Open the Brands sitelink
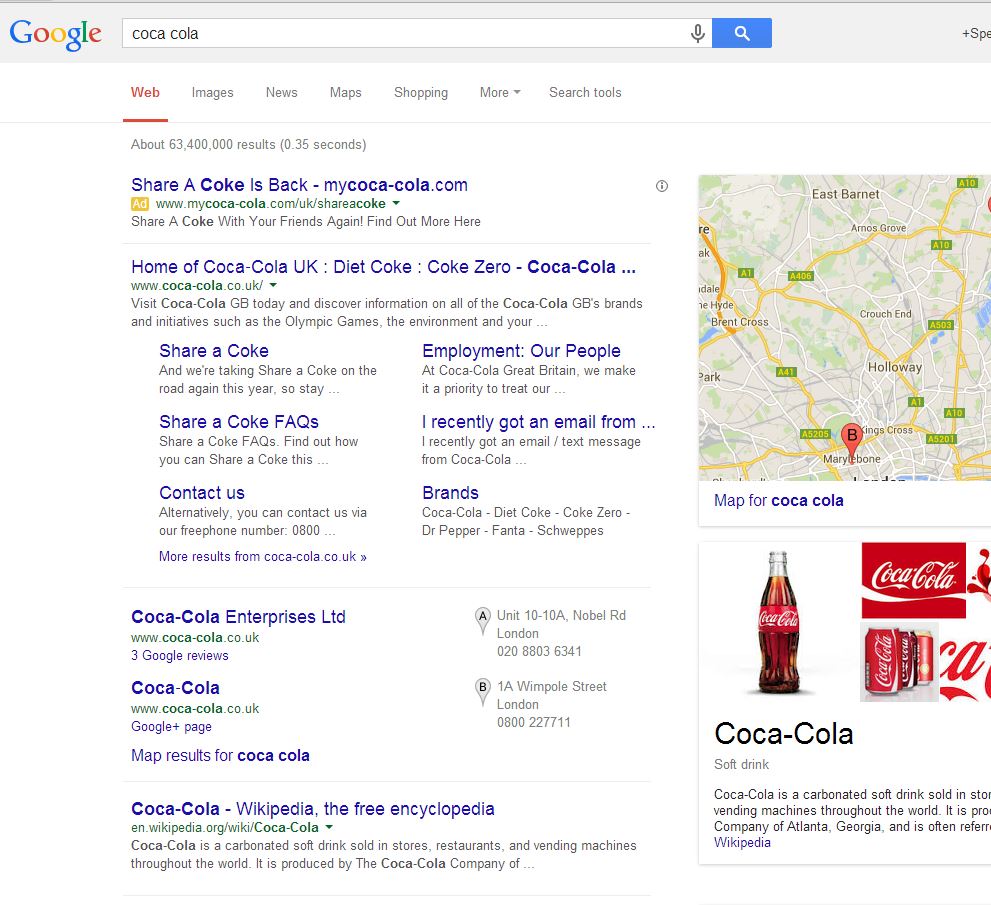 [x=450, y=492]
